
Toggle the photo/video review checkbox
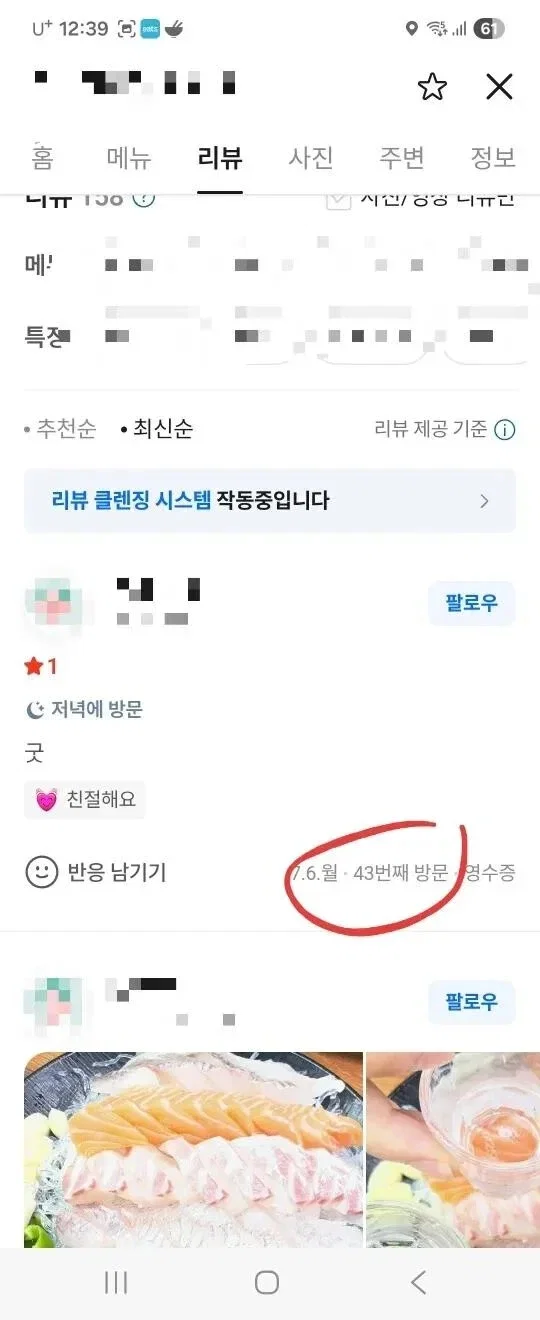[338, 199]
